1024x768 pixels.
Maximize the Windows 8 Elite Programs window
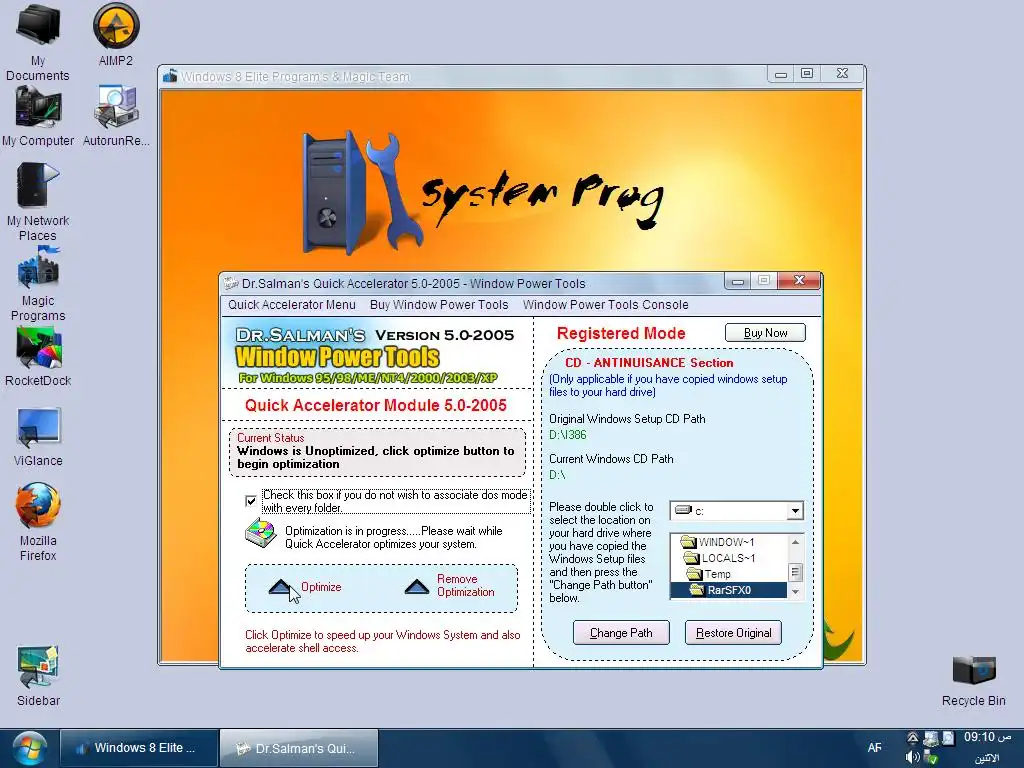coord(807,74)
